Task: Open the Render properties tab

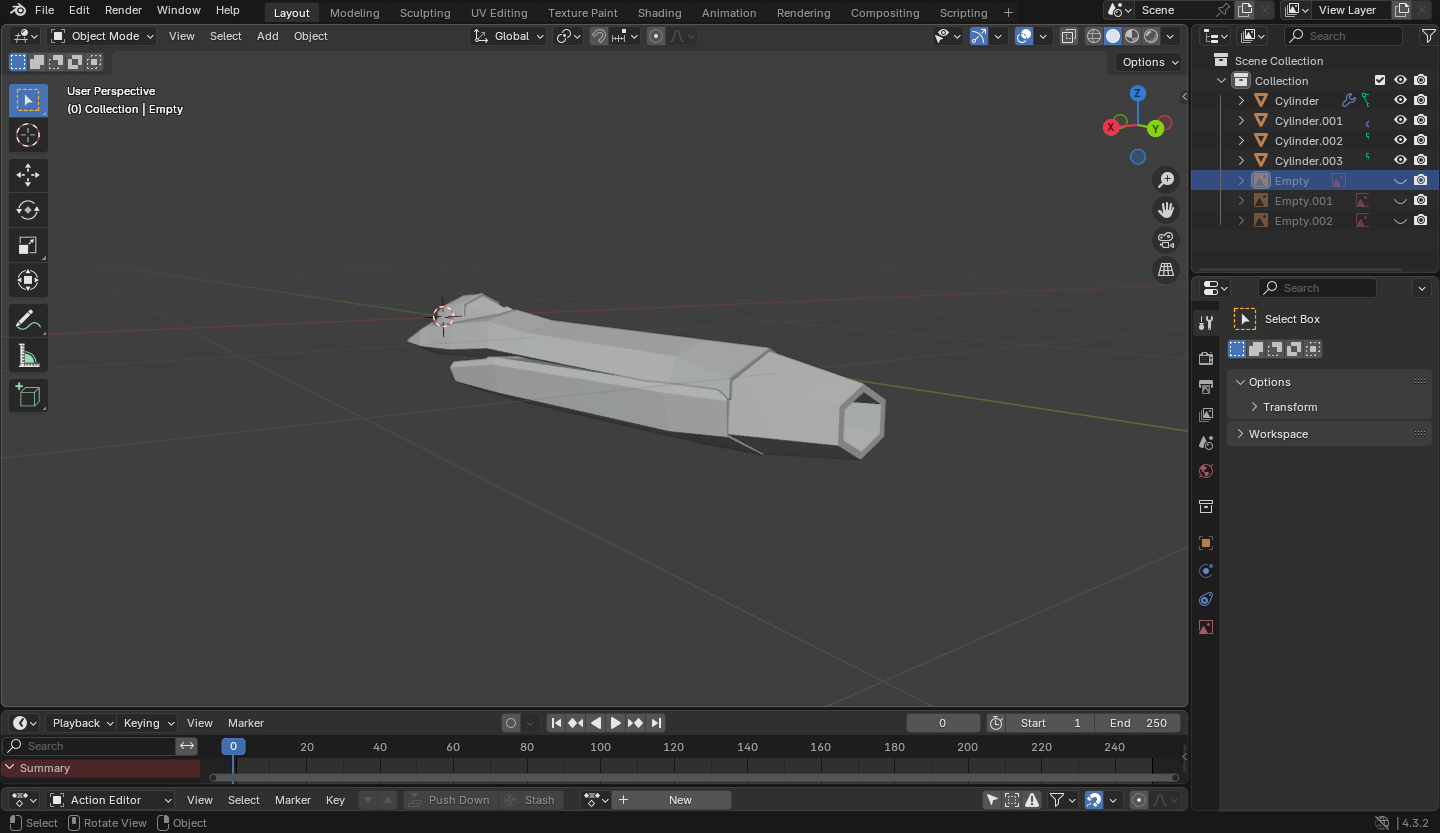Action: point(1206,358)
